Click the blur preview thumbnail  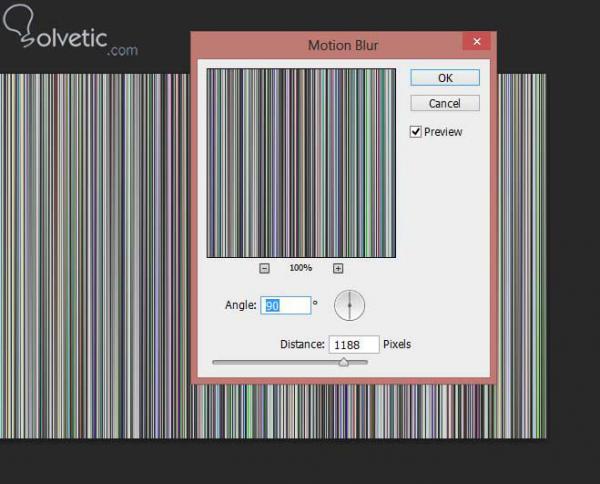(301, 163)
